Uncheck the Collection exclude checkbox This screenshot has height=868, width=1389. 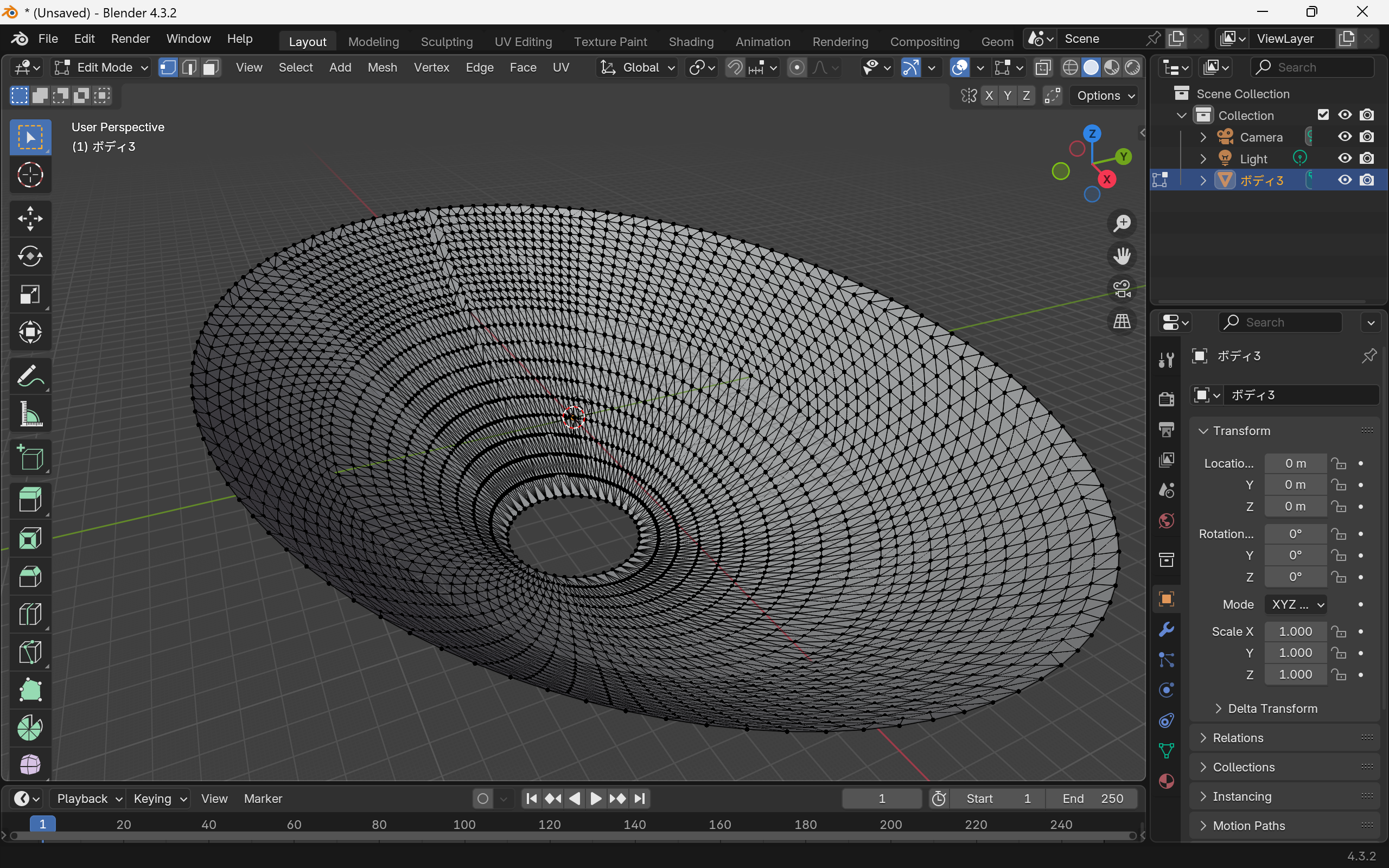click(1323, 115)
